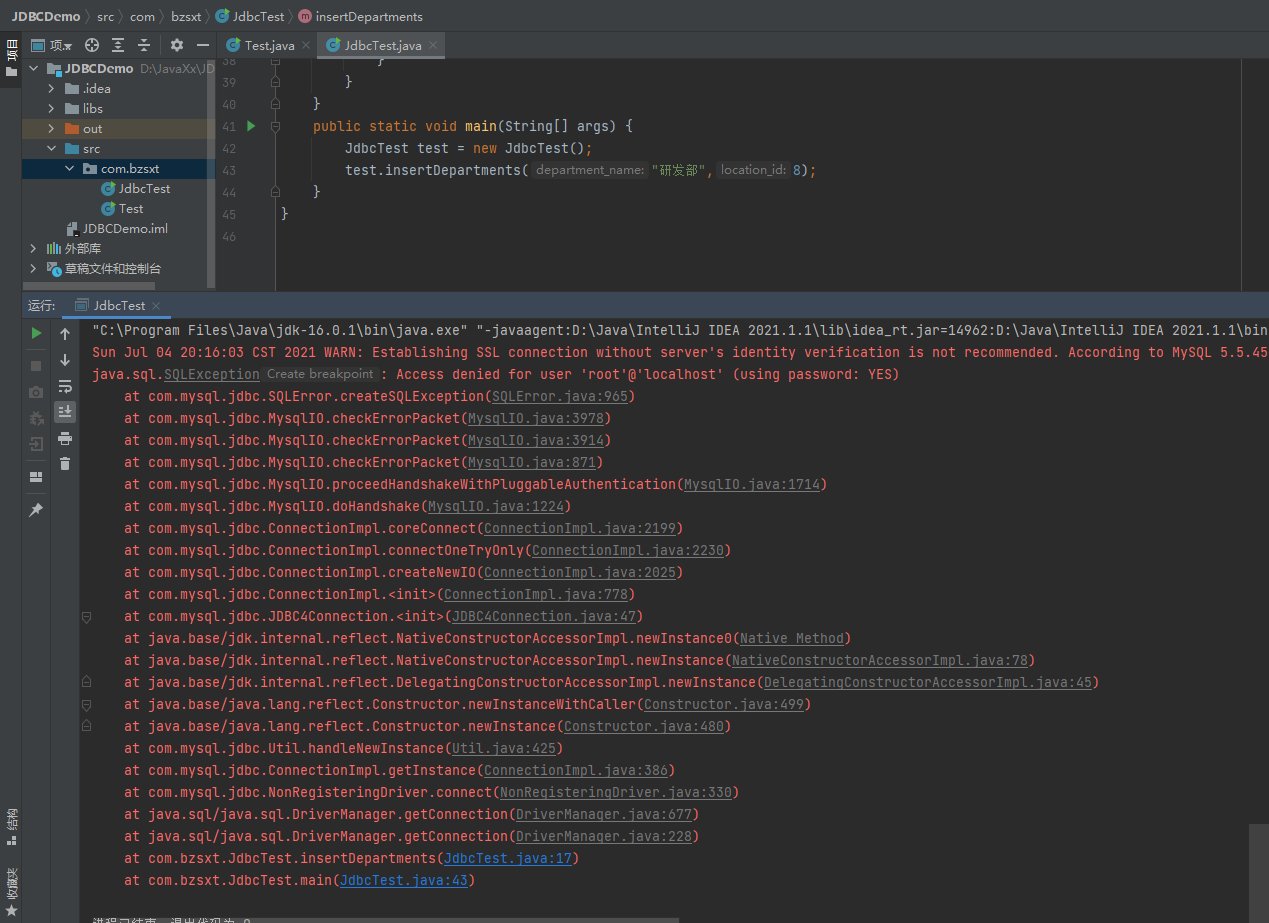This screenshot has height=923, width=1269.
Task: Click the thread dump camera icon
Action: [x=36, y=392]
